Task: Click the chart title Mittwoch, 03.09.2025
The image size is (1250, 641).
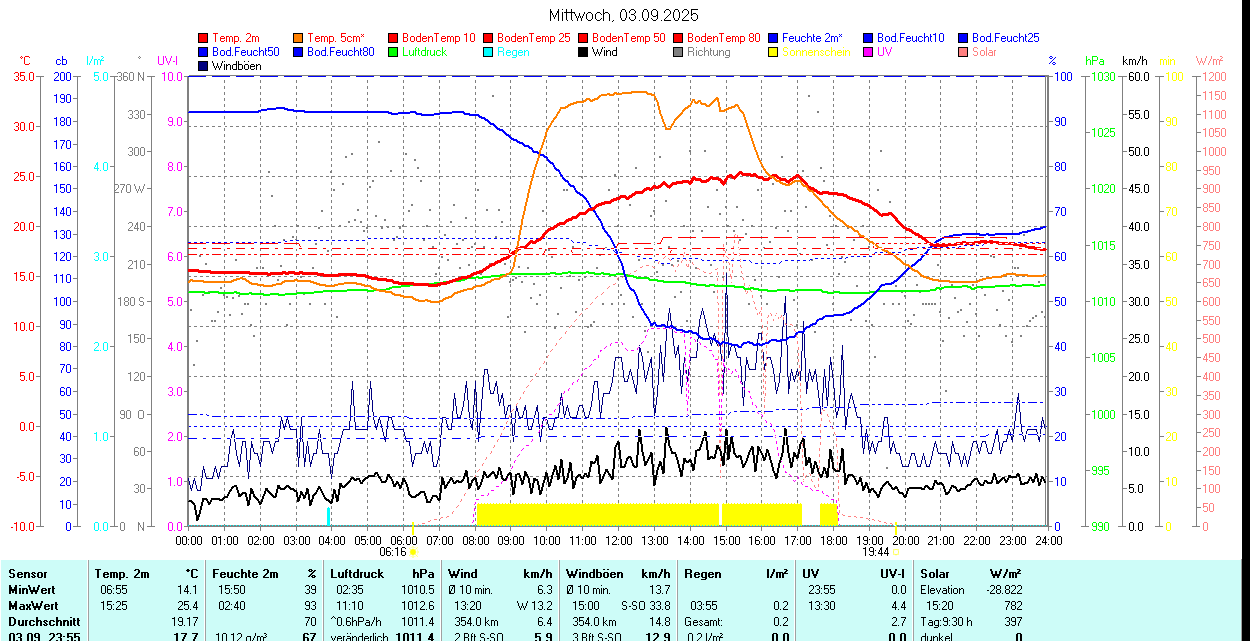Action: [624, 15]
